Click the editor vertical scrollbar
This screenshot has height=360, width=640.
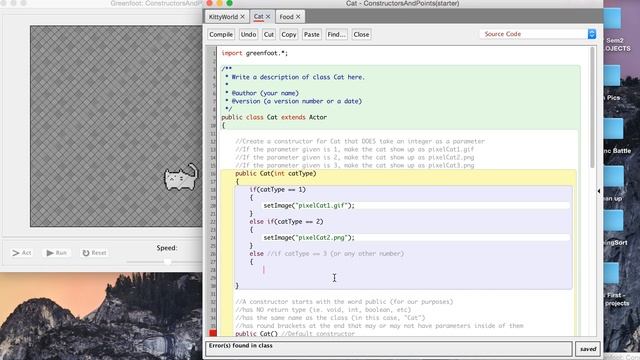[592, 107]
